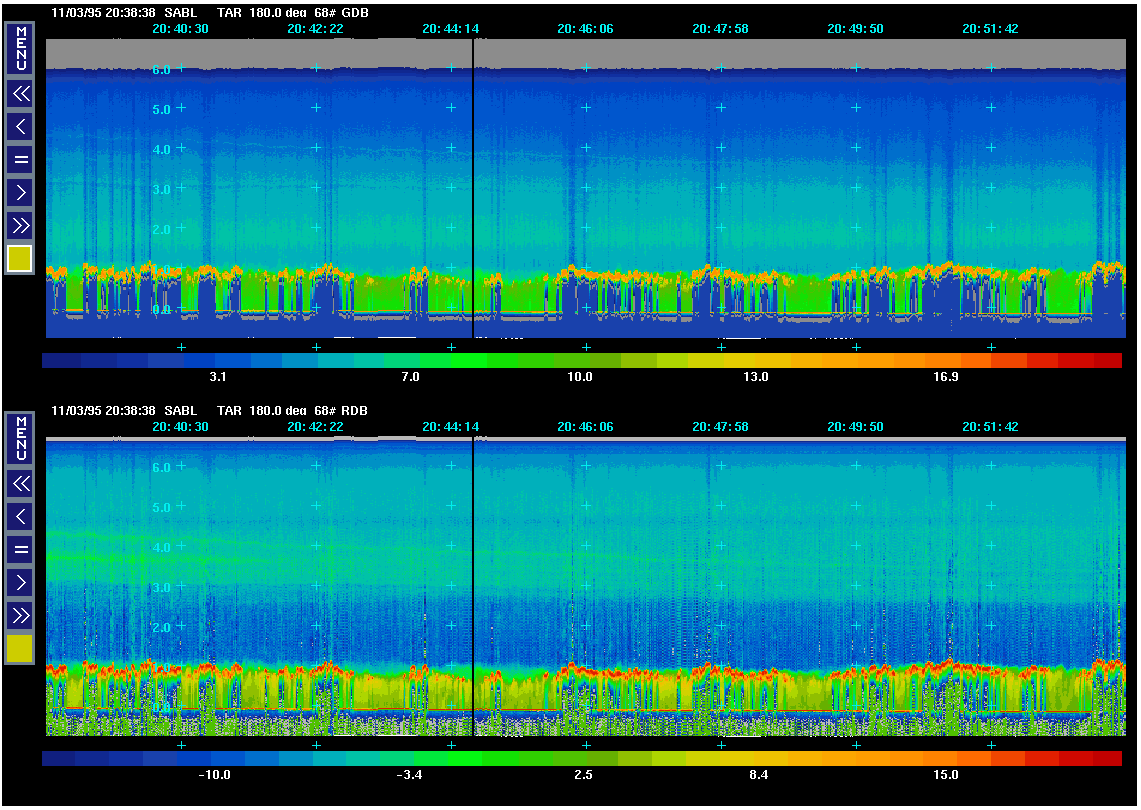Click the 20:46:06 time label above the top plot
The width and height of the screenshot is (1141, 810).
(x=585, y=29)
